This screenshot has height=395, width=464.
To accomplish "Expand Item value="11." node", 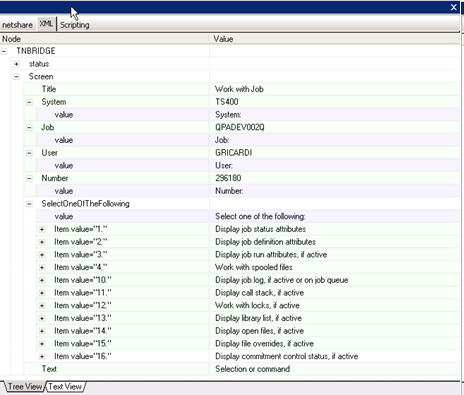I will tap(42, 293).
